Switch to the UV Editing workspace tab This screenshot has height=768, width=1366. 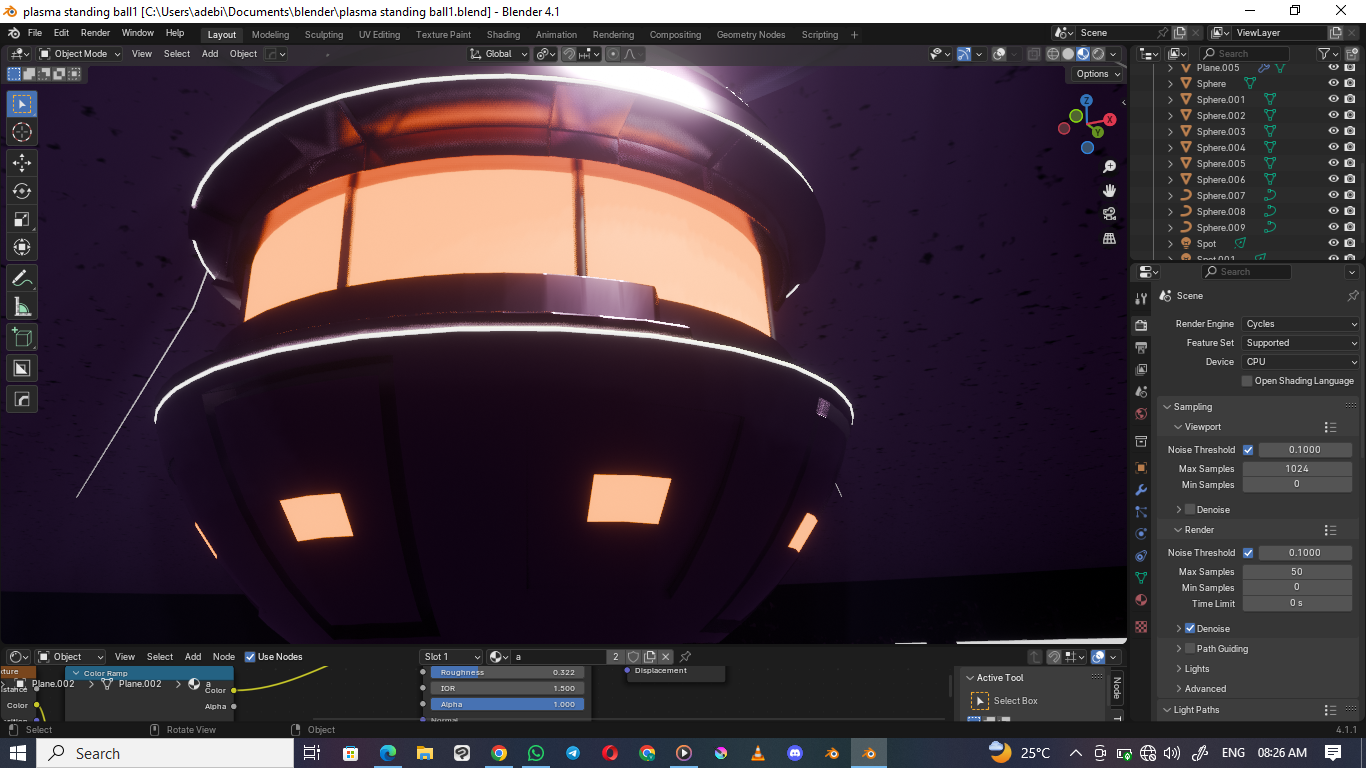[379, 35]
